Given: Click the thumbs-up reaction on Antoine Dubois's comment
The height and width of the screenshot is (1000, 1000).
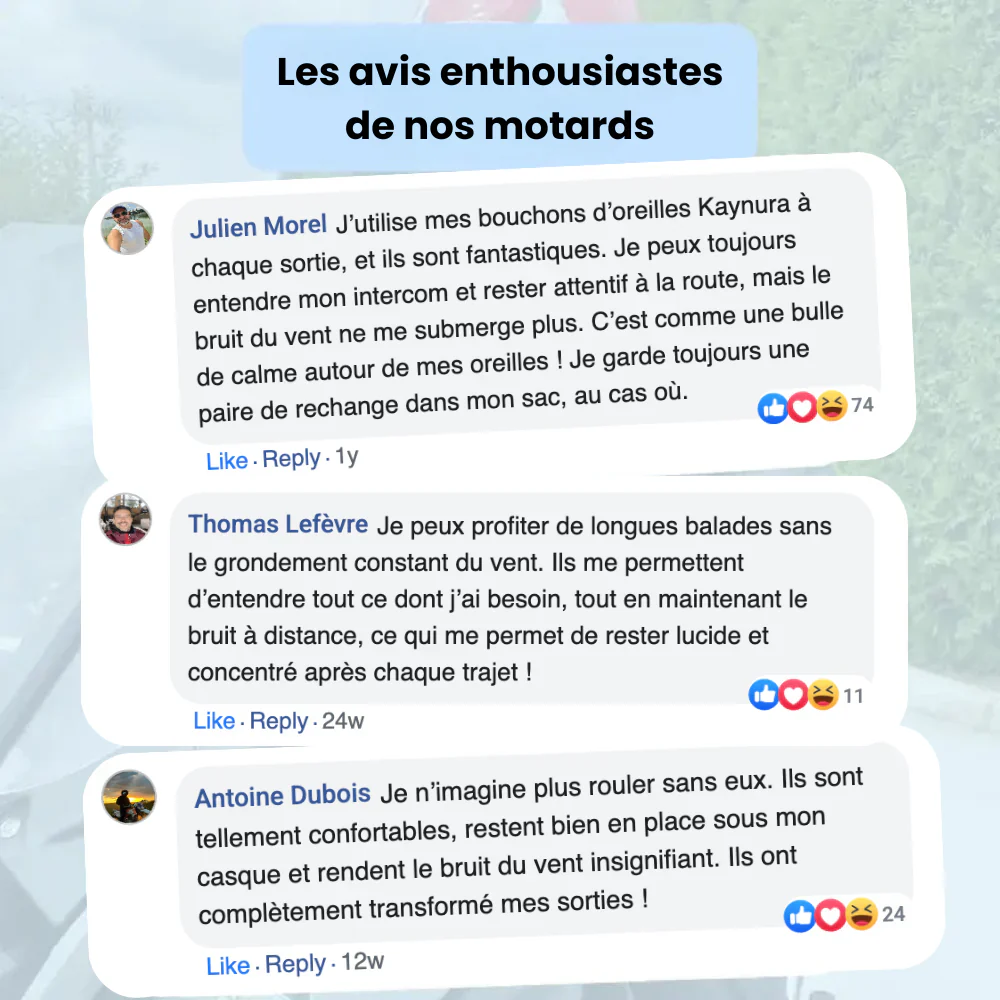Looking at the screenshot, I should pyautogui.click(x=800, y=916).
